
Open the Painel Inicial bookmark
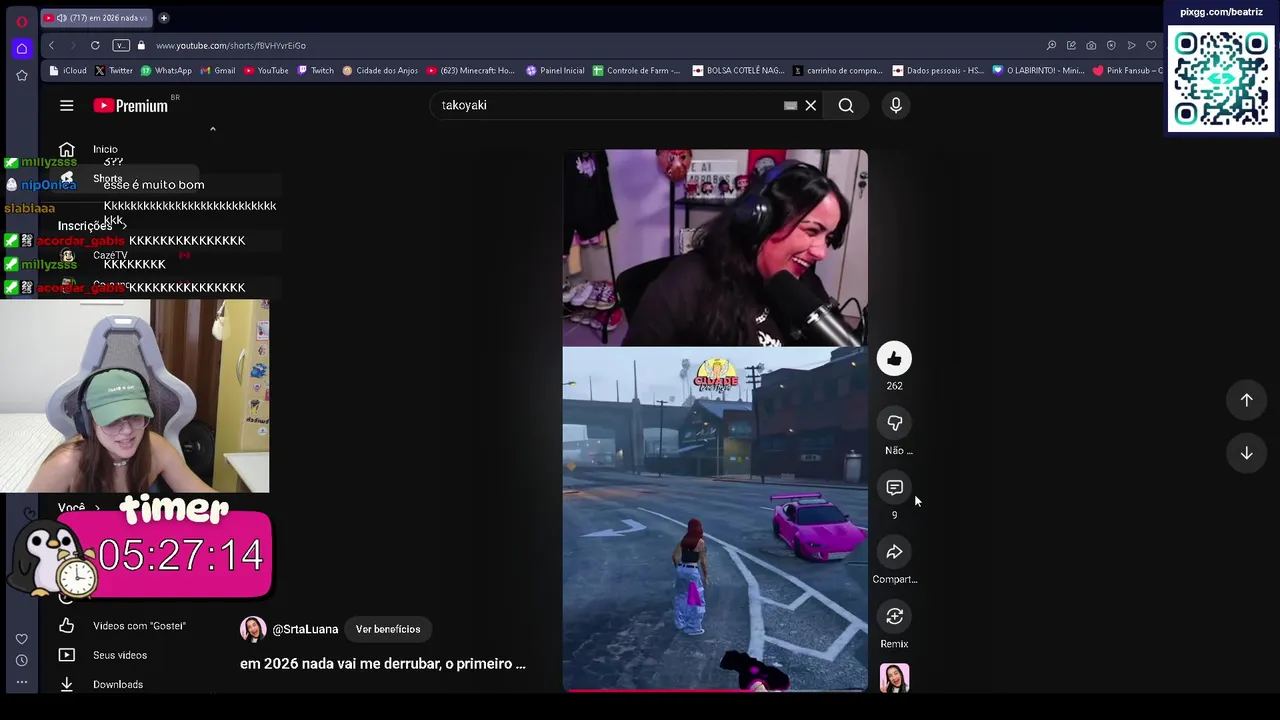(555, 71)
